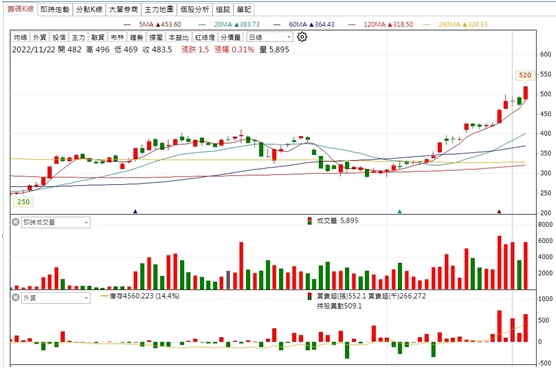Switch to the 追蹤 tab
556x370 pixels.
tap(223, 9)
